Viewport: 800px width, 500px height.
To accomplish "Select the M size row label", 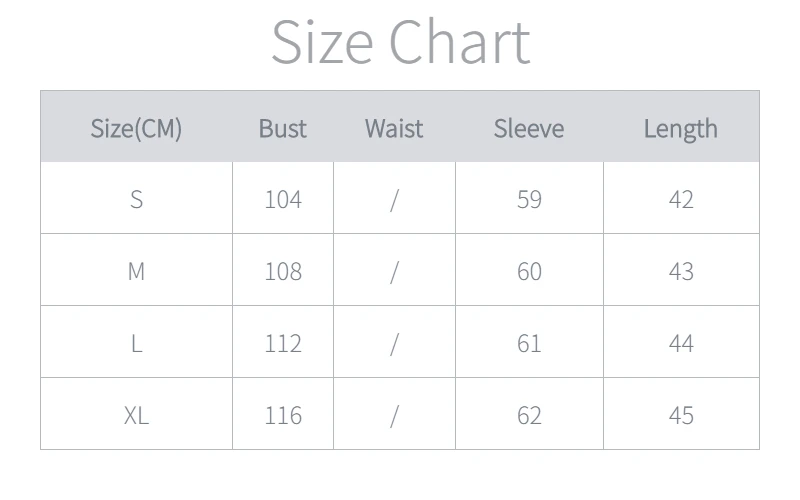I will click(136, 271).
